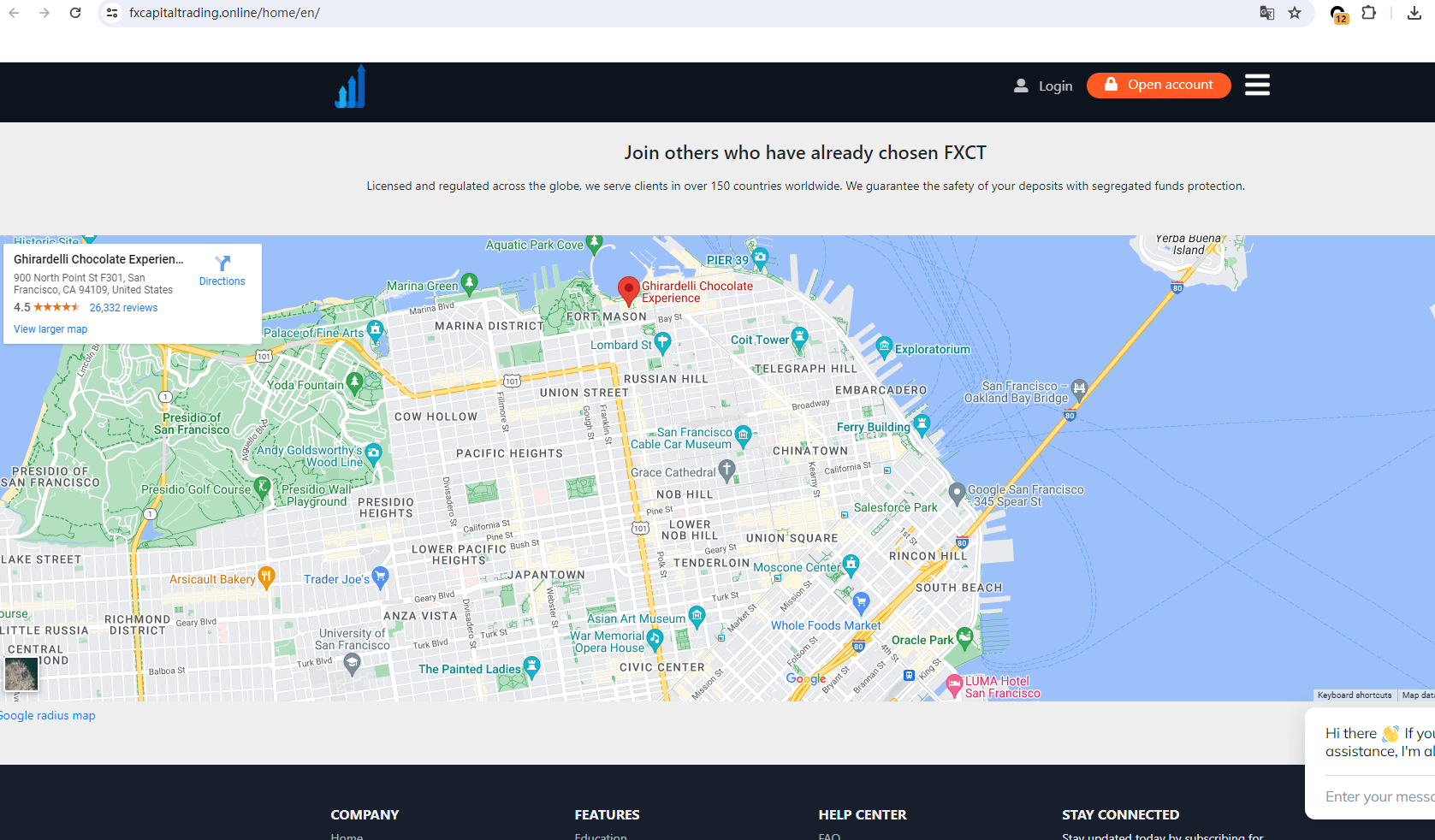Click the Arsicault Bakery restaurant marker
Screen dimensions: 1435x840
point(266,577)
